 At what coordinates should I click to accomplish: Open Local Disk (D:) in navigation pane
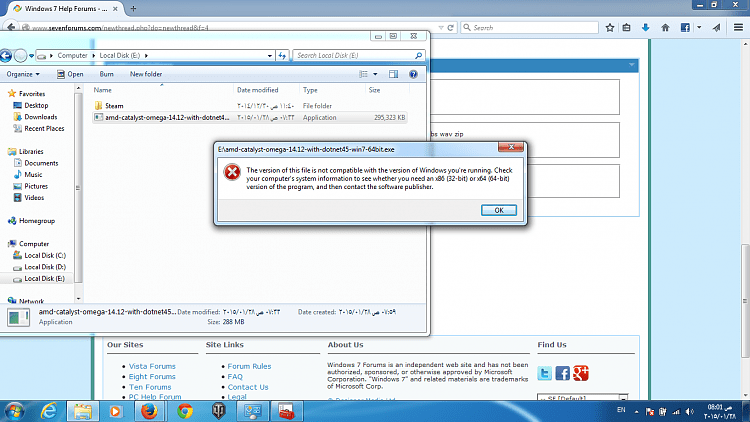pyautogui.click(x=45, y=267)
